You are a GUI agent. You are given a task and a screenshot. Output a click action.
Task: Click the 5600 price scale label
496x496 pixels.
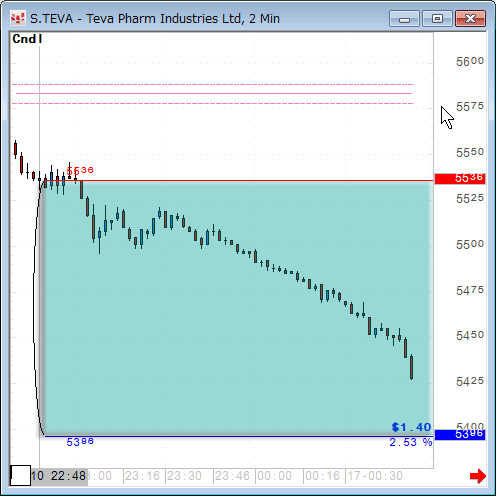[470, 61]
